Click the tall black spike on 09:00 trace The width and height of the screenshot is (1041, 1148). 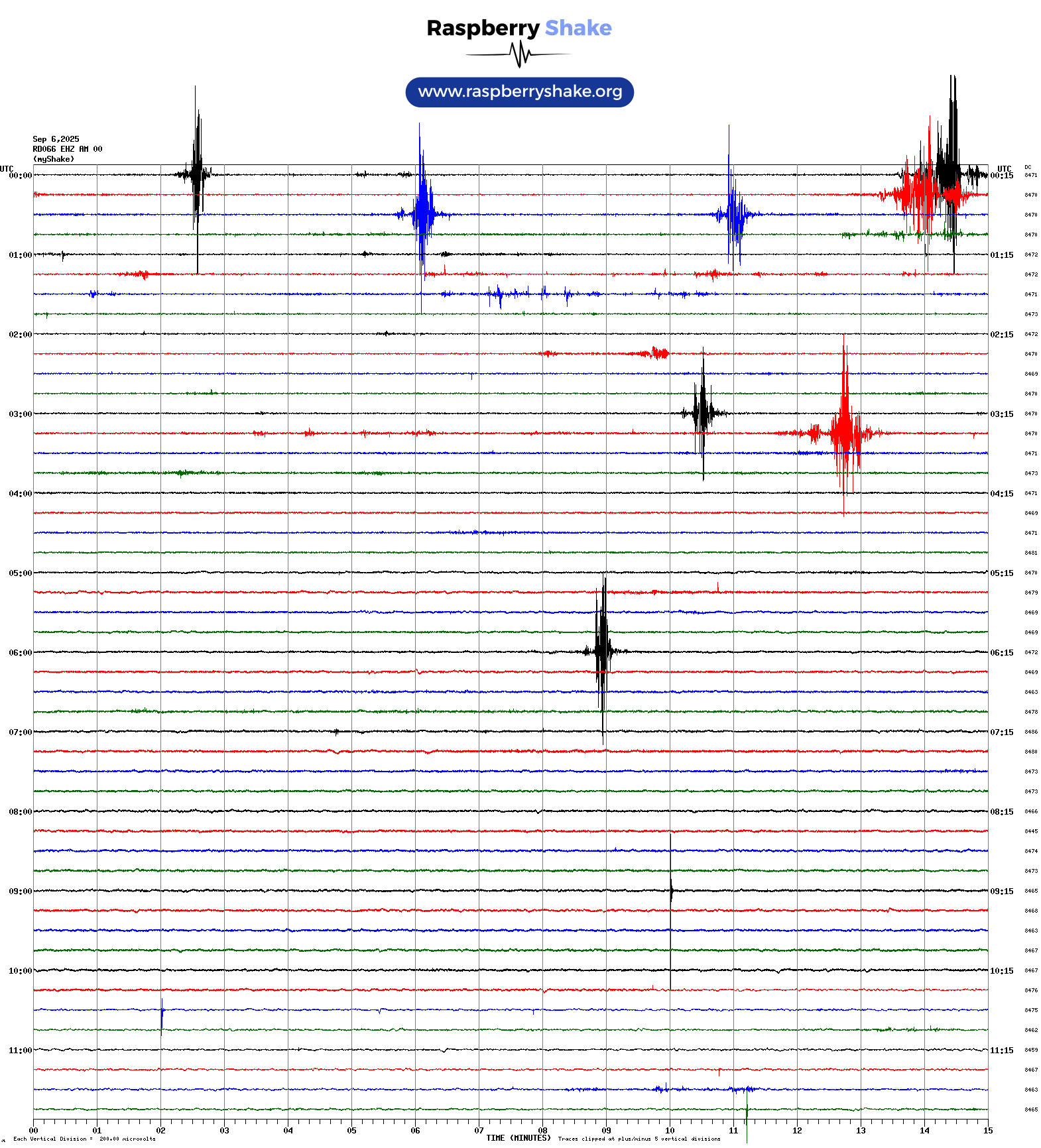[x=670, y=890]
